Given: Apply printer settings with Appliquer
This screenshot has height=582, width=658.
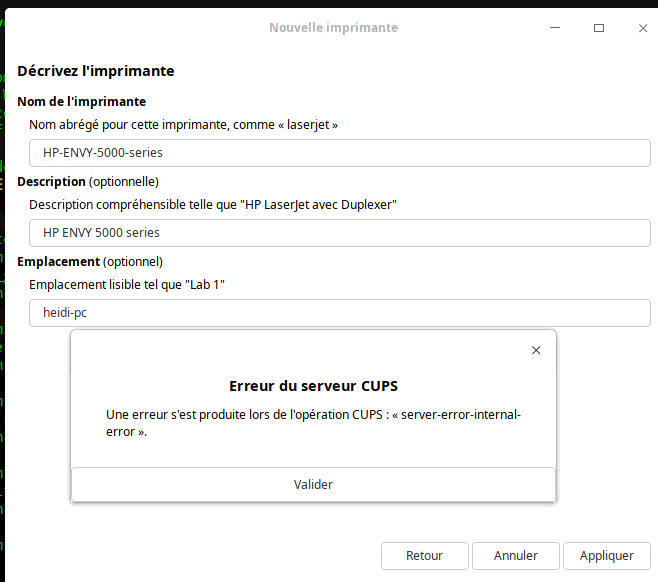Looking at the screenshot, I should coord(606,556).
